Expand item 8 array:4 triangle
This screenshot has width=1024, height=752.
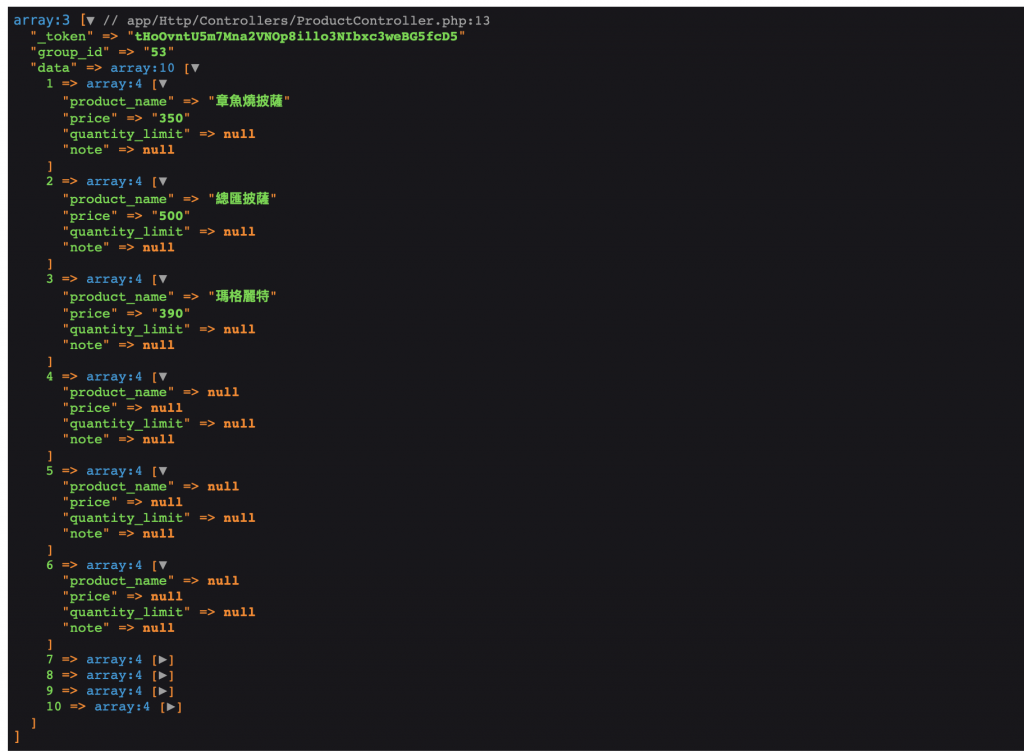(x=163, y=676)
